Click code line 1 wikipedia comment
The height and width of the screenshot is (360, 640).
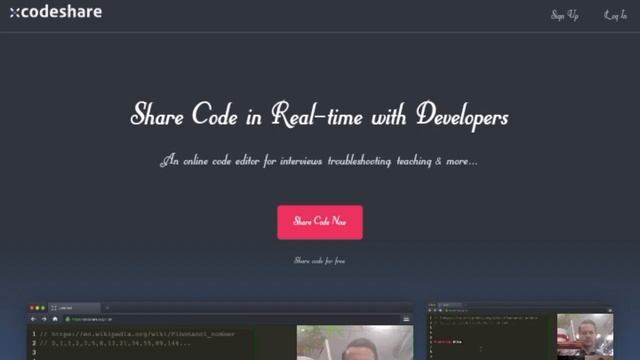pyautogui.click(x=137, y=334)
